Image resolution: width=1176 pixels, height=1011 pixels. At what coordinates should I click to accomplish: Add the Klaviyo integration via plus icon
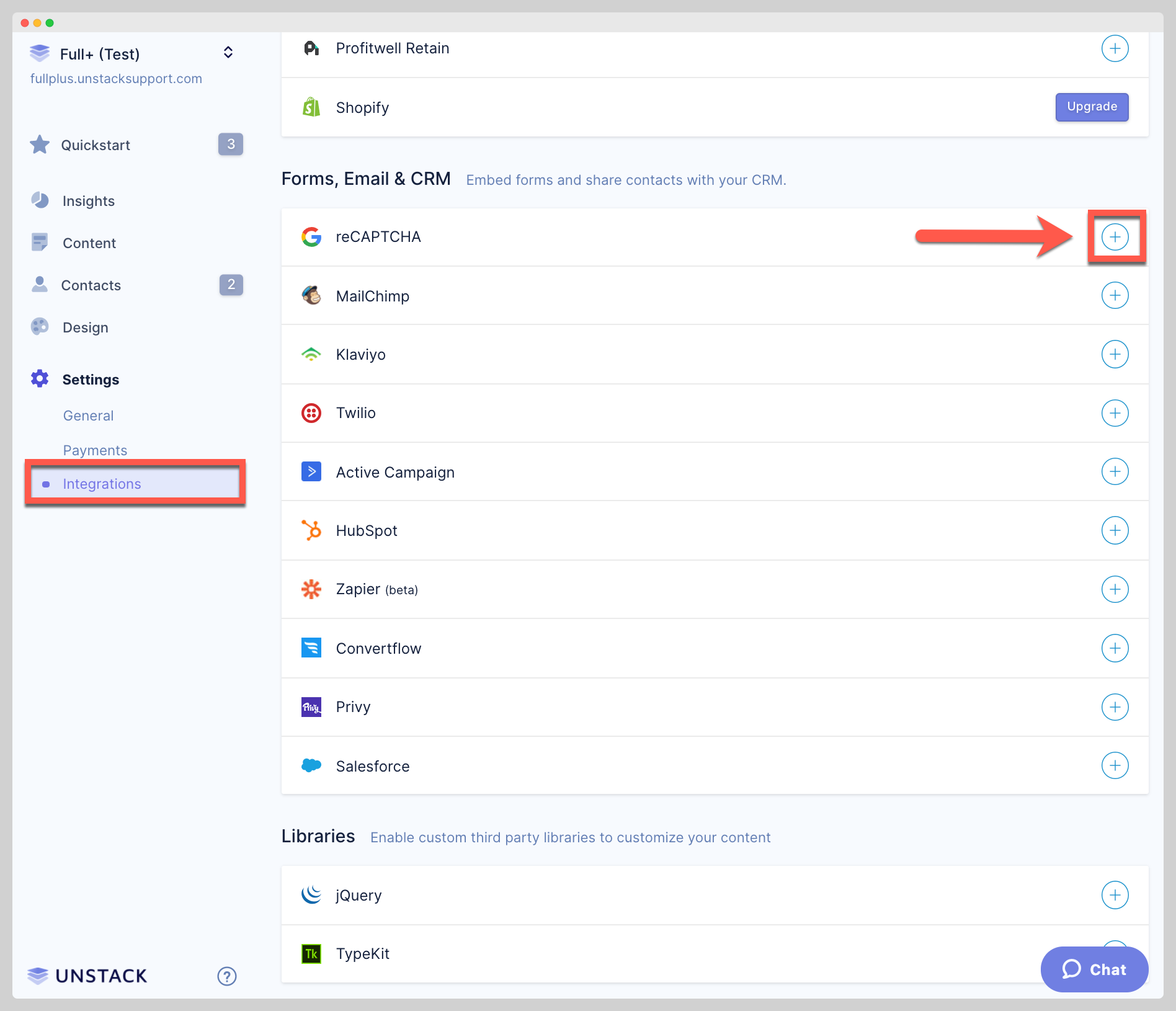coord(1115,354)
